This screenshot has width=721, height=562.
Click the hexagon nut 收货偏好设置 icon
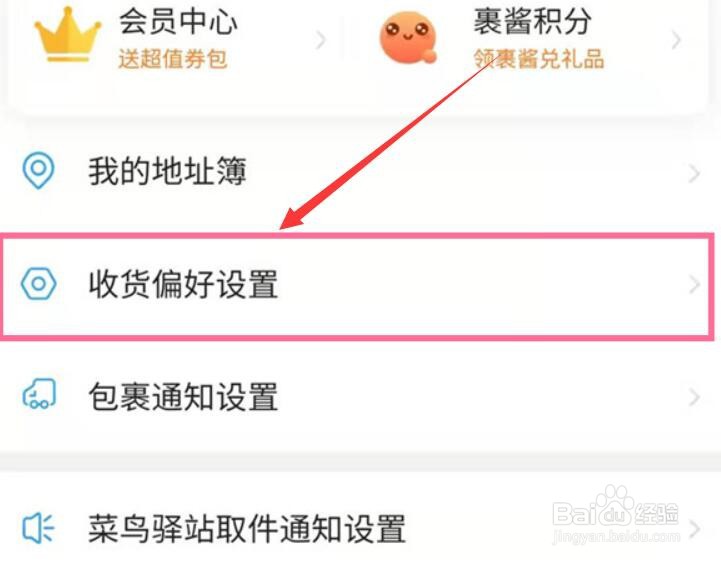[x=39, y=284]
